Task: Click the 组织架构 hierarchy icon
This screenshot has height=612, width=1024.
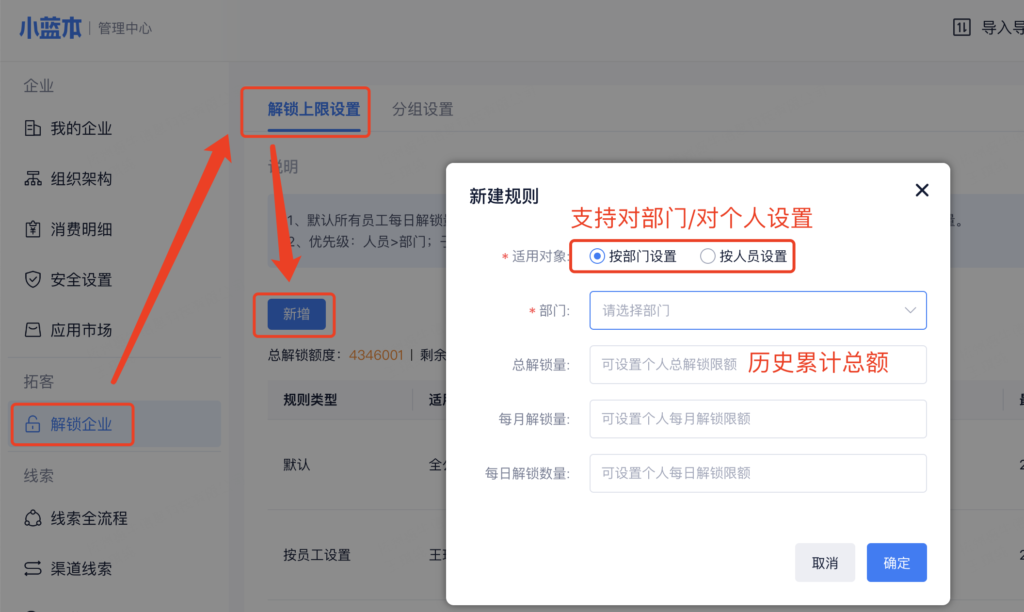Action: point(32,179)
